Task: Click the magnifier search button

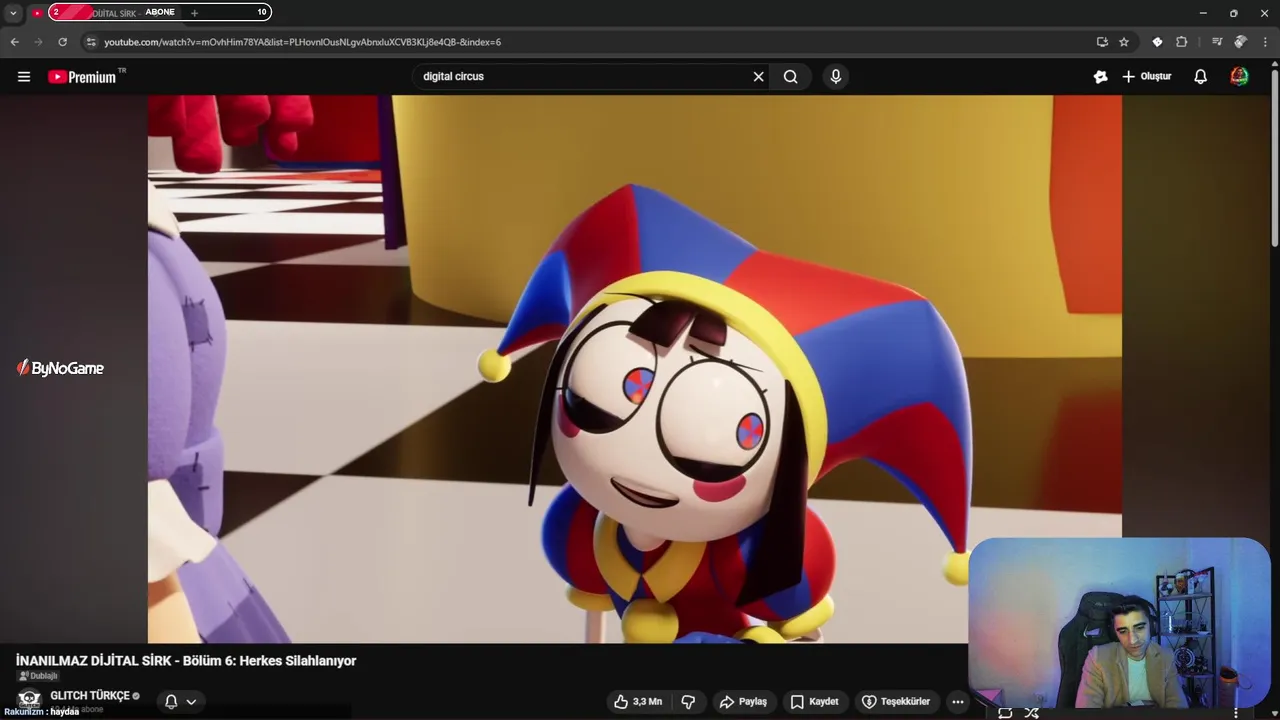Action: click(x=791, y=76)
